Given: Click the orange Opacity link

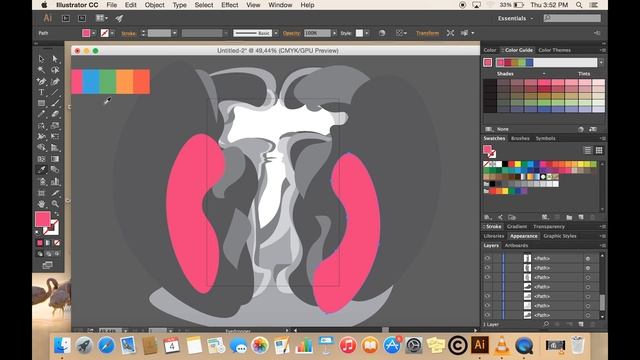Looking at the screenshot, I should 291,33.
